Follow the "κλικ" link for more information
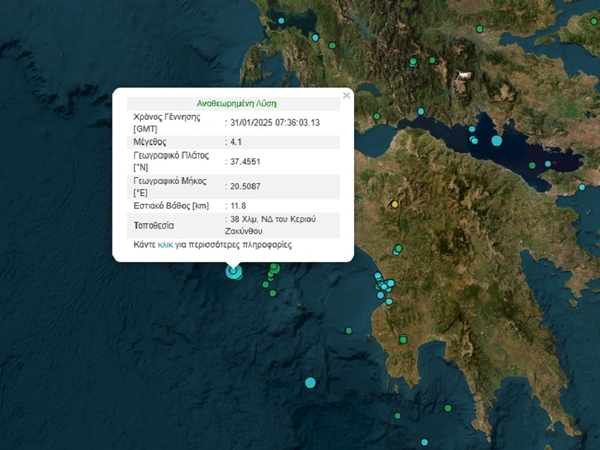The height and width of the screenshot is (450, 600). [x=166, y=244]
